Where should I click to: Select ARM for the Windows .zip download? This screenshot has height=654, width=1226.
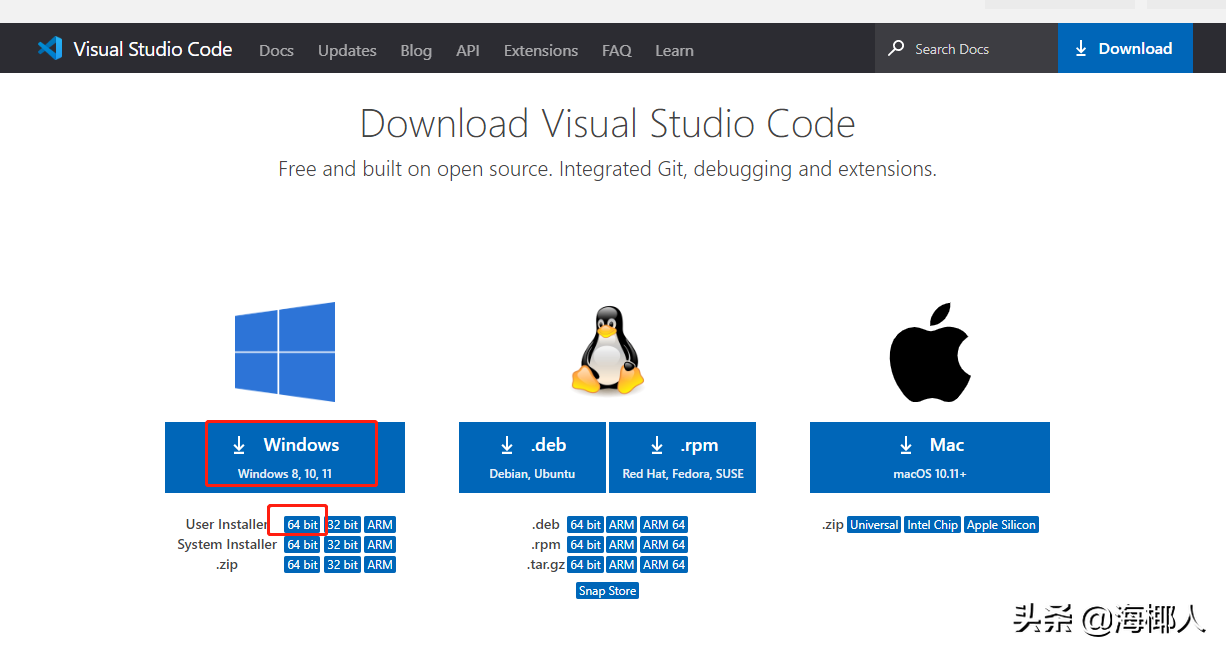tap(380, 564)
